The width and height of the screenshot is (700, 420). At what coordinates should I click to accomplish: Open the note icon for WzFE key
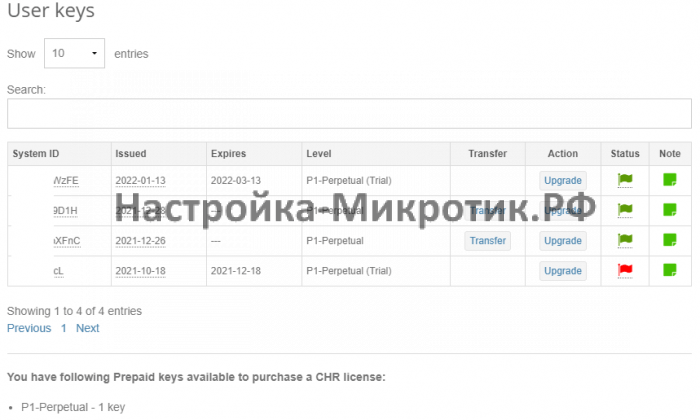point(670,180)
